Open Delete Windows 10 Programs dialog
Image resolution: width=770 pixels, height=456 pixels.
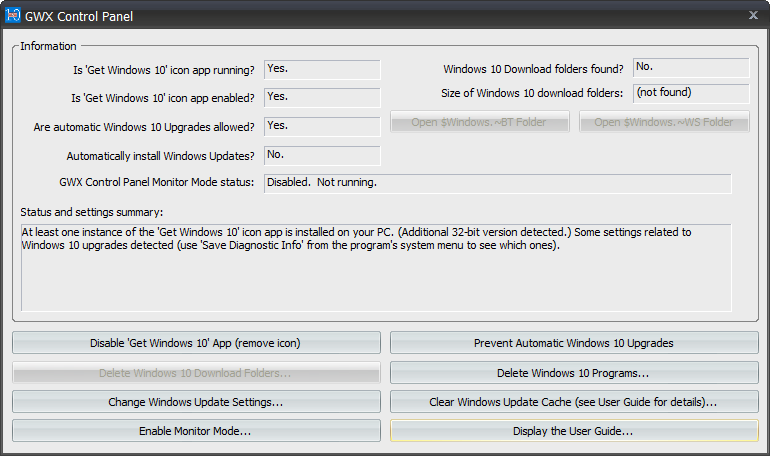coord(574,373)
